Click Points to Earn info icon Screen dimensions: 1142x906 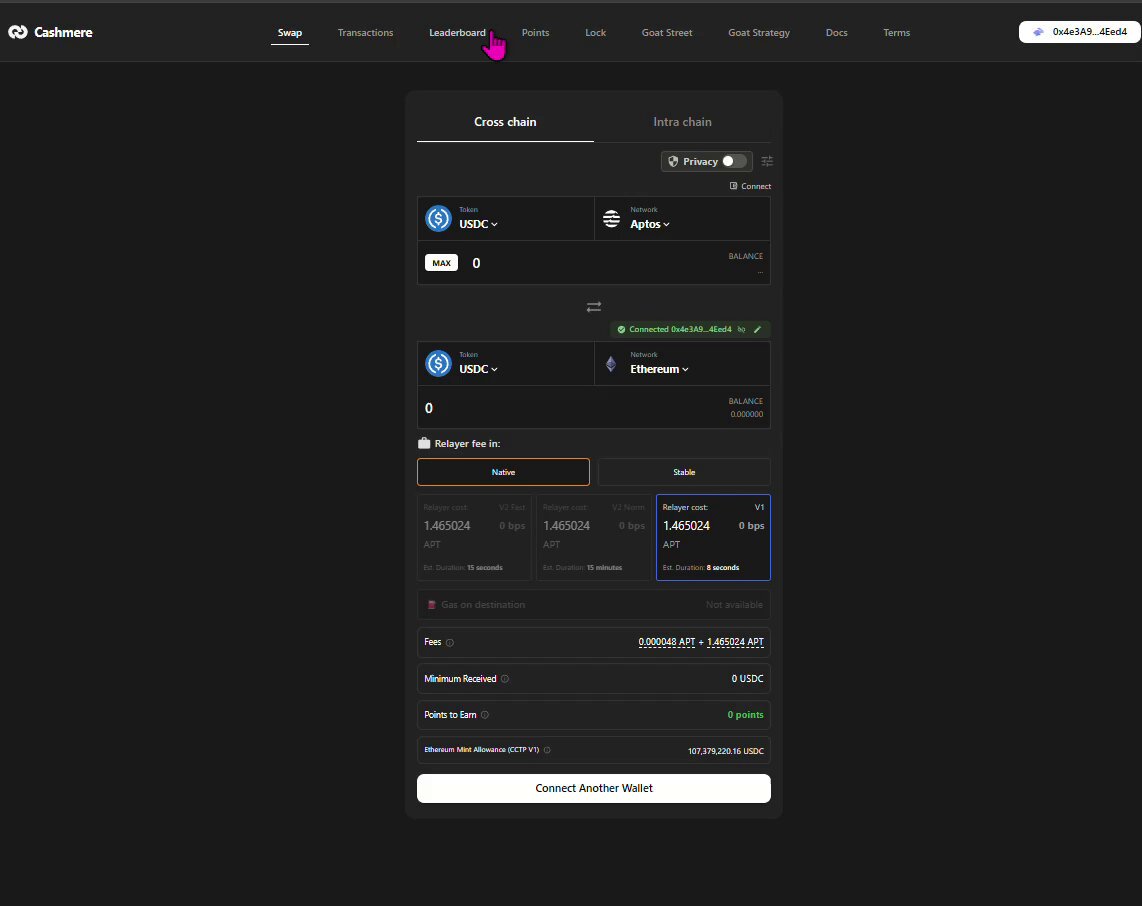(x=485, y=714)
